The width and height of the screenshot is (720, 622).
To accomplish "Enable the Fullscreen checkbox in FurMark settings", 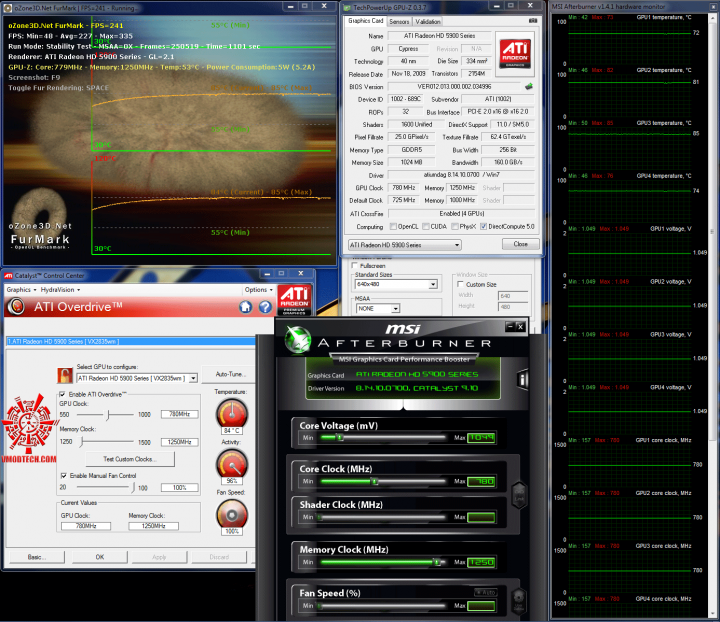I will tap(354, 266).
